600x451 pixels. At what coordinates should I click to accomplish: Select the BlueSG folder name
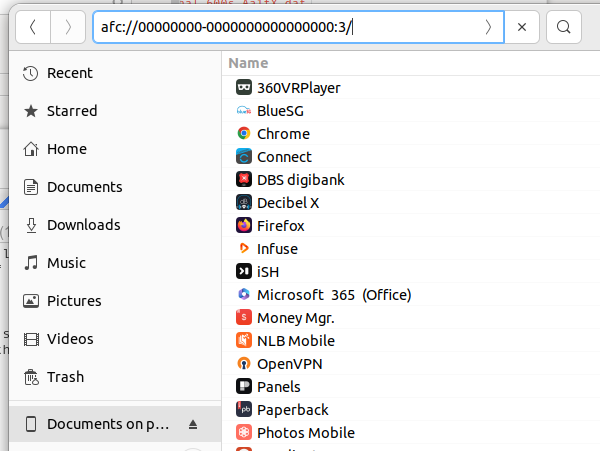click(x=280, y=111)
